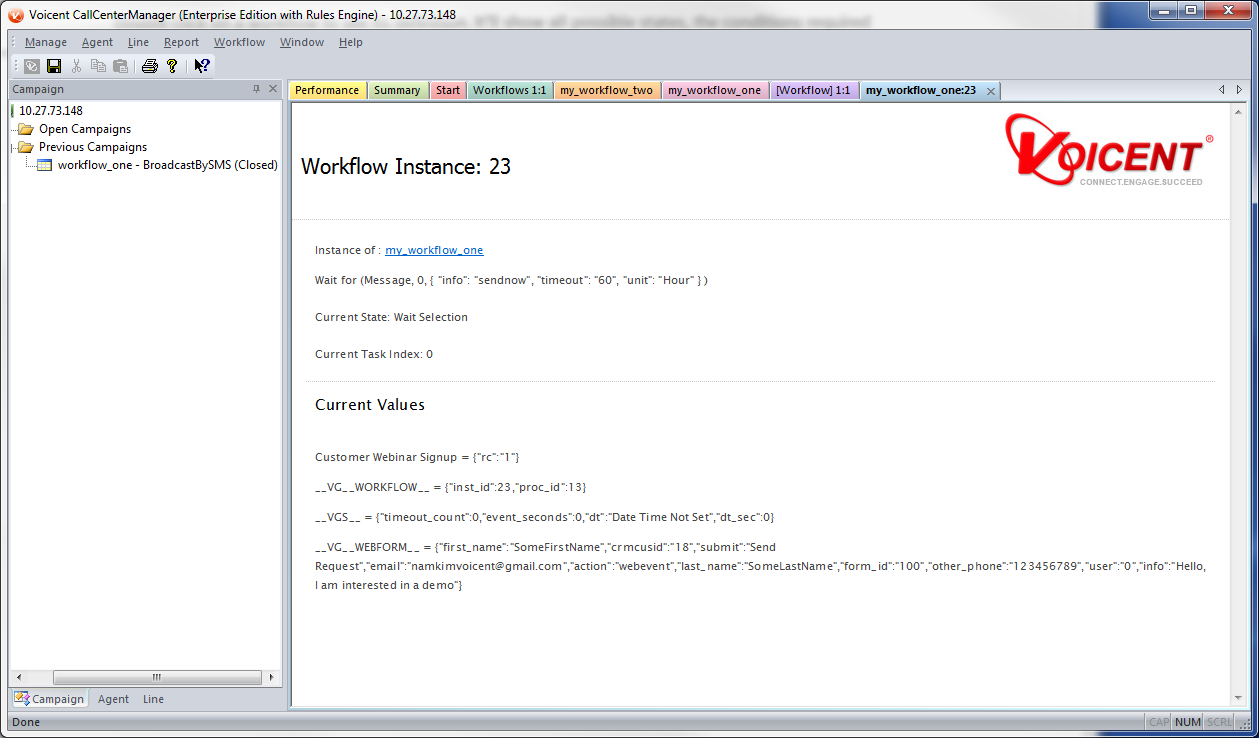Pin the Campaign panel with the pushpin
The image size is (1259, 738).
[x=257, y=89]
